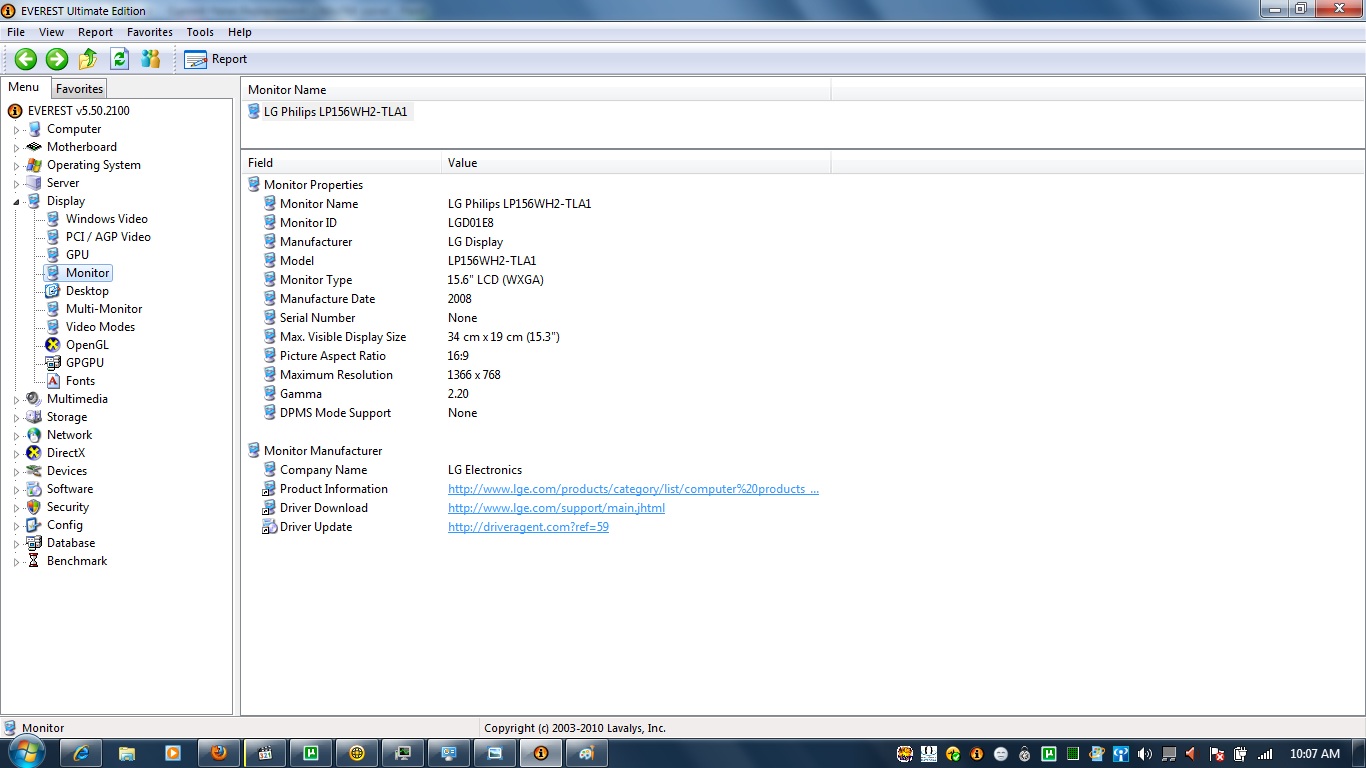The height and width of the screenshot is (768, 1366).
Task: Open the Windows Video node
Action: click(x=106, y=219)
